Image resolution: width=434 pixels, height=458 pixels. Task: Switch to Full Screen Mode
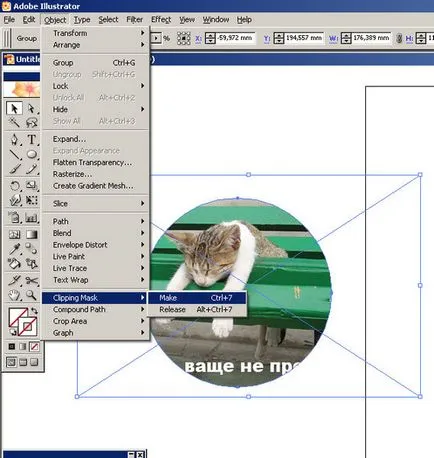[x=34, y=362]
